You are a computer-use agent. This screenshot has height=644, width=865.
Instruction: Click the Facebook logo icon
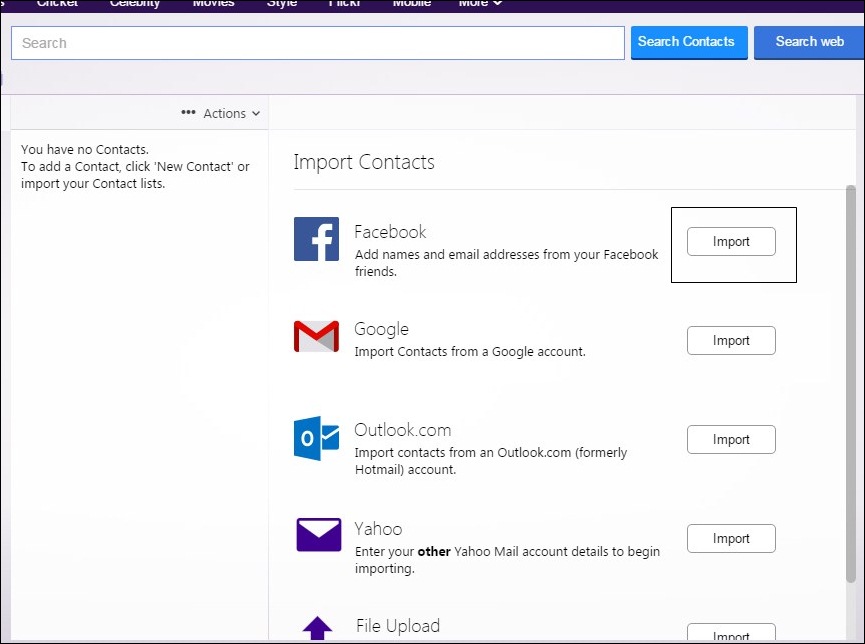coord(316,239)
